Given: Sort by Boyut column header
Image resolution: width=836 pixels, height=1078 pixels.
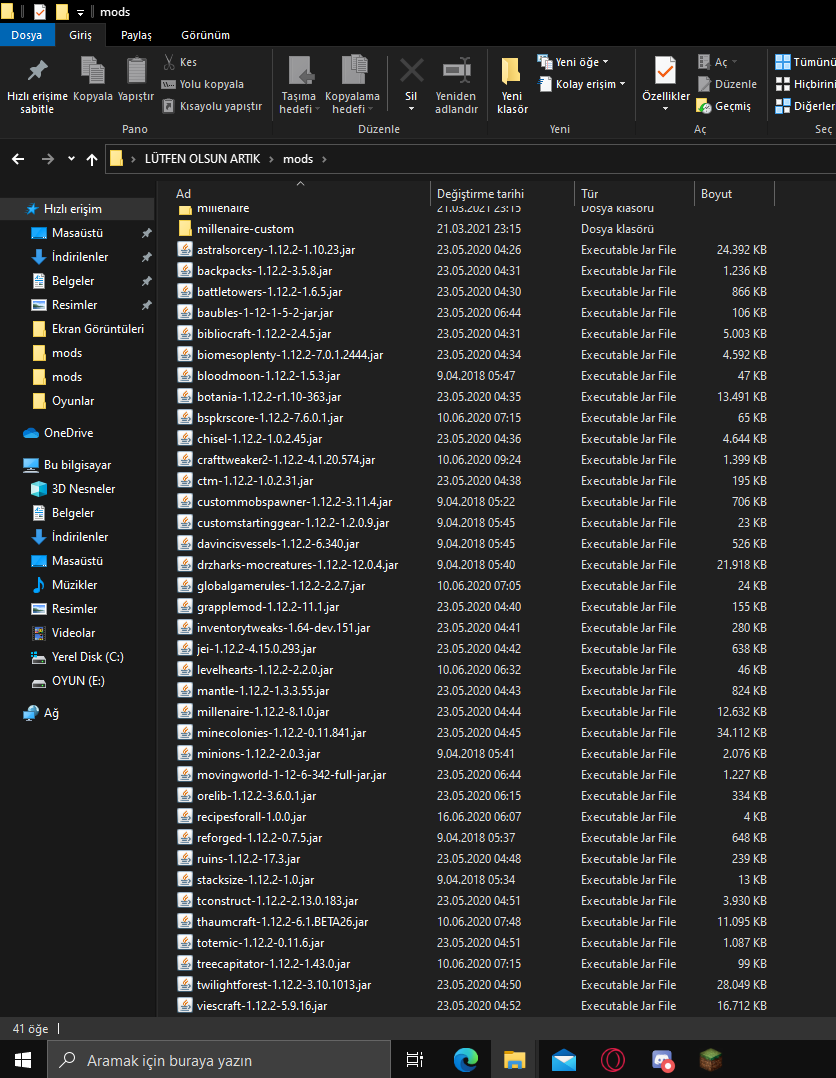Looking at the screenshot, I should click(x=716, y=194).
